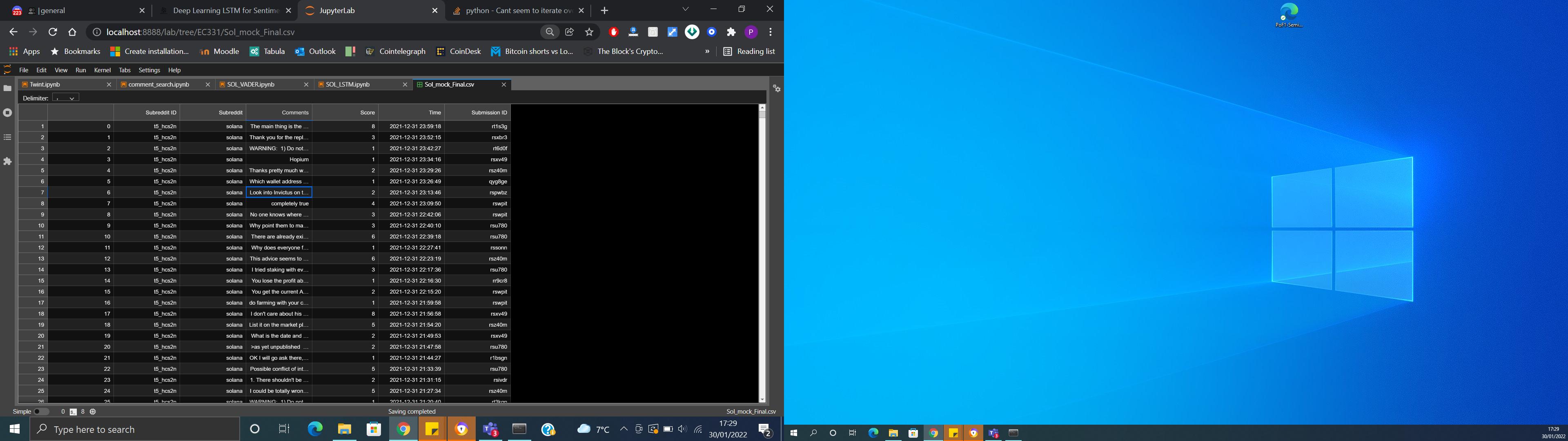Open the Chrome extensions puzzle icon
The image size is (1568, 441).
pyautogui.click(x=731, y=32)
